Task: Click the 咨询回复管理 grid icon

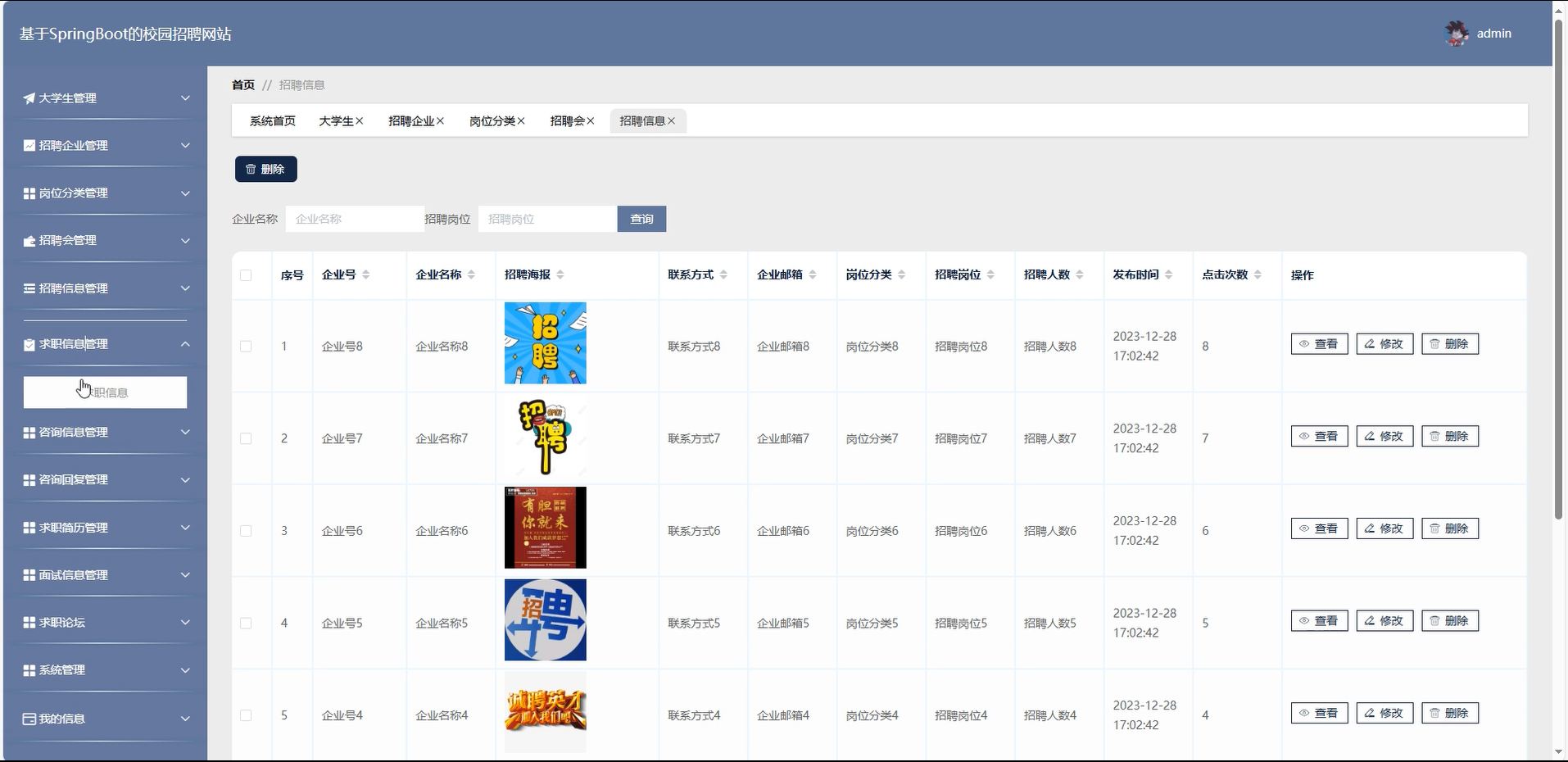Action: coord(29,480)
